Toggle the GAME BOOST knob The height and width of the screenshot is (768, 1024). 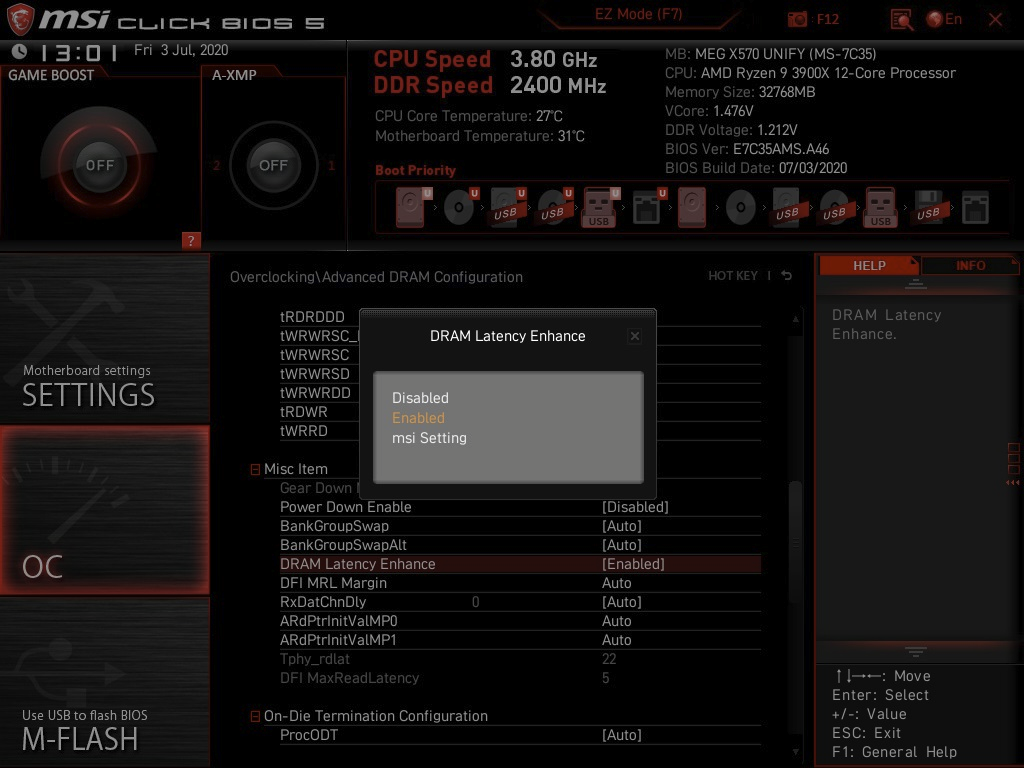click(99, 165)
